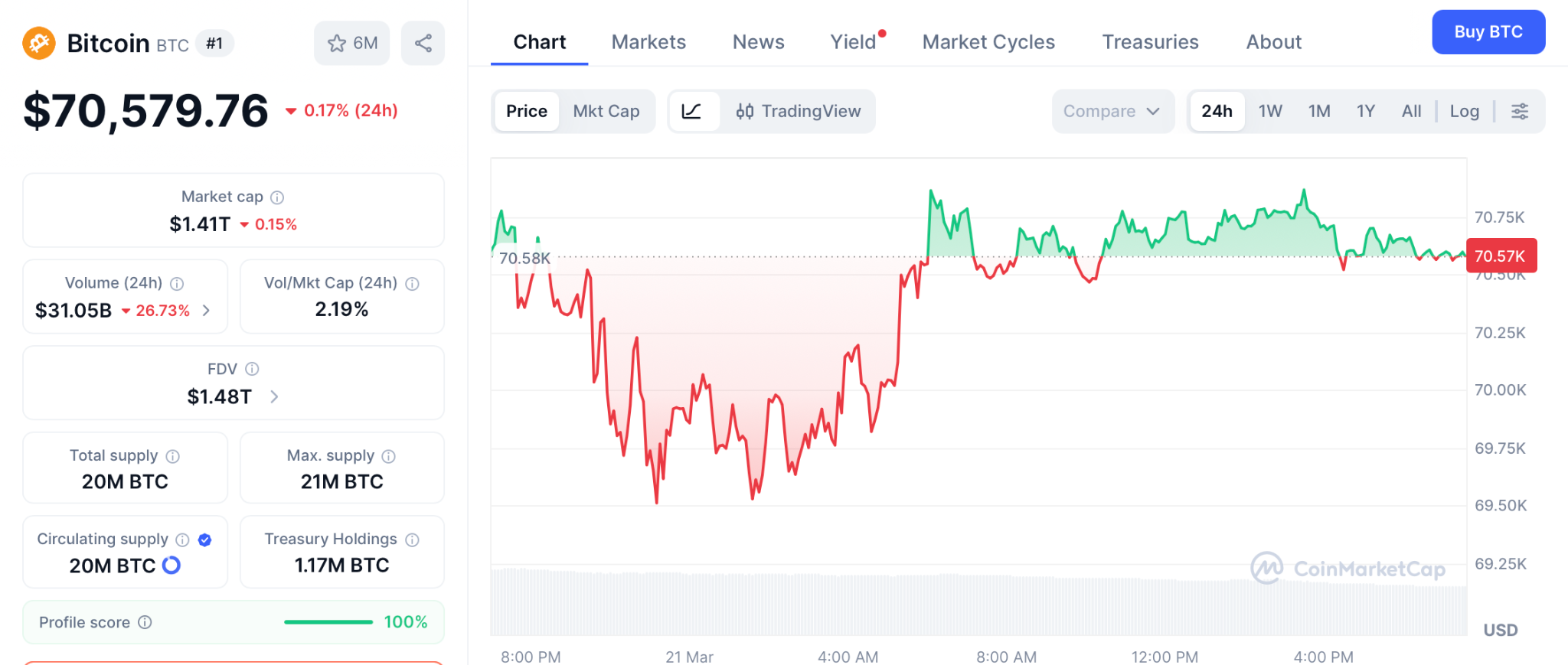
Task: Switch chart to TradingView mode
Action: click(799, 112)
